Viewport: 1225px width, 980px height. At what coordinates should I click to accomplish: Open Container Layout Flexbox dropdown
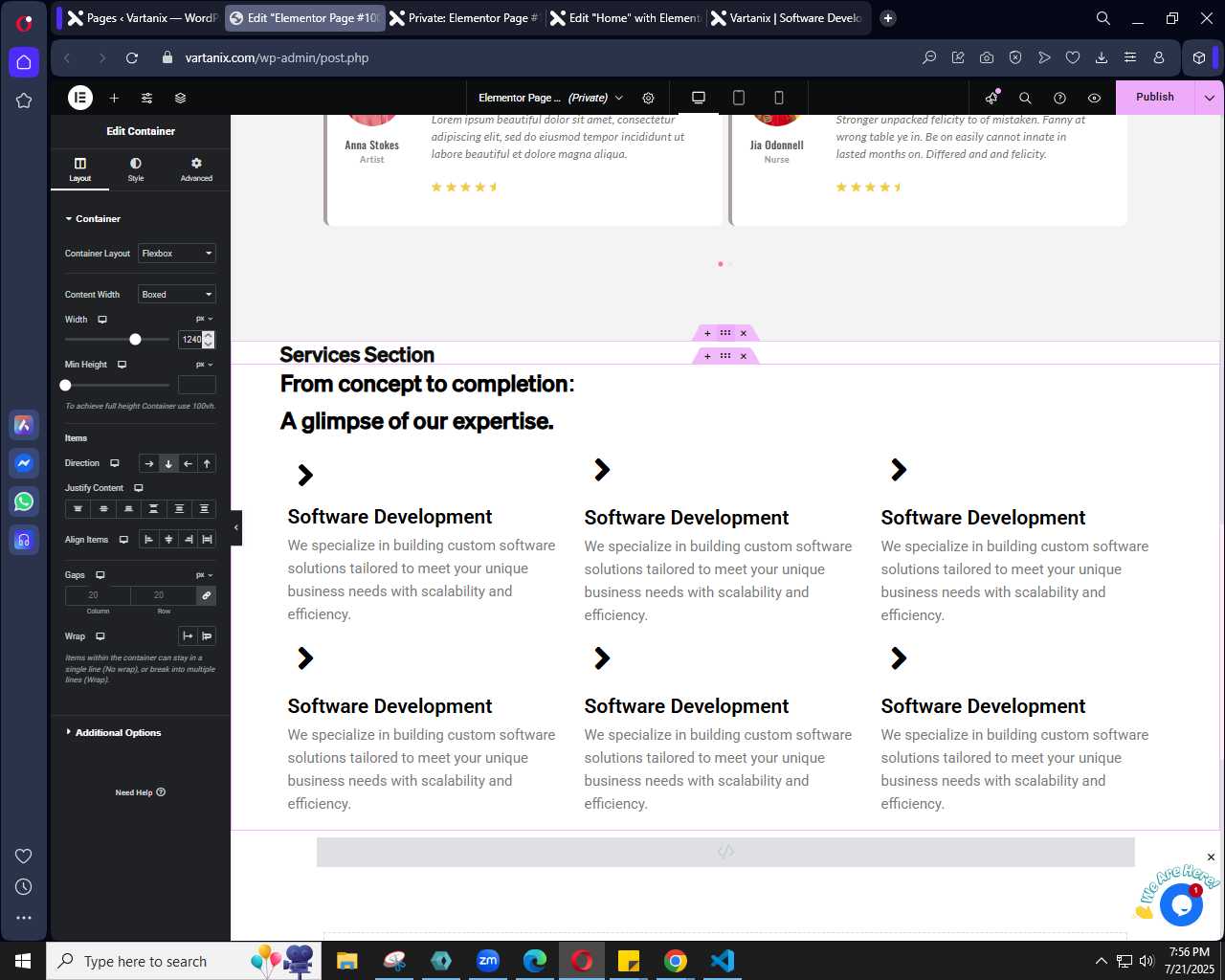pyautogui.click(x=177, y=254)
